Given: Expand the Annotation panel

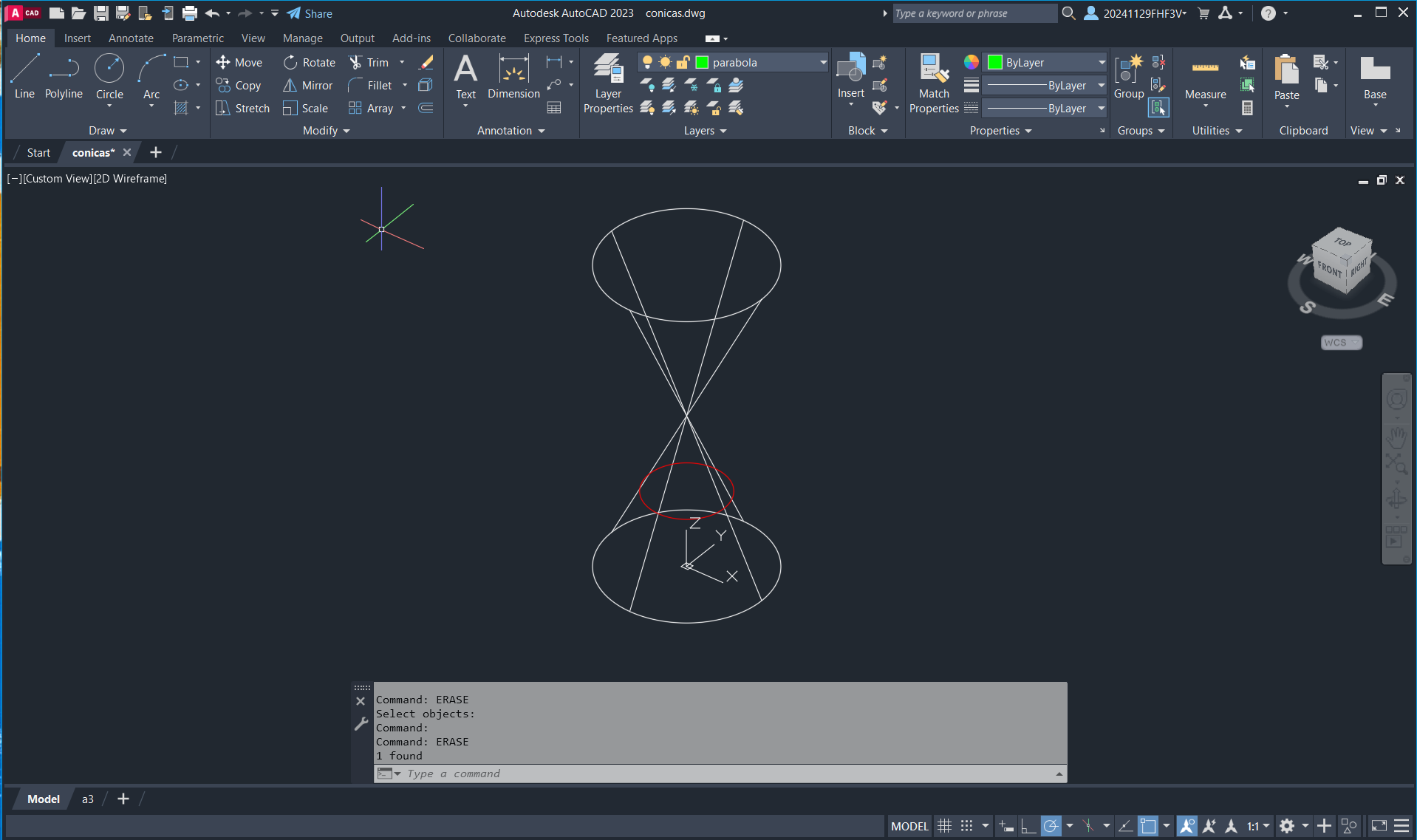Looking at the screenshot, I should 511,131.
